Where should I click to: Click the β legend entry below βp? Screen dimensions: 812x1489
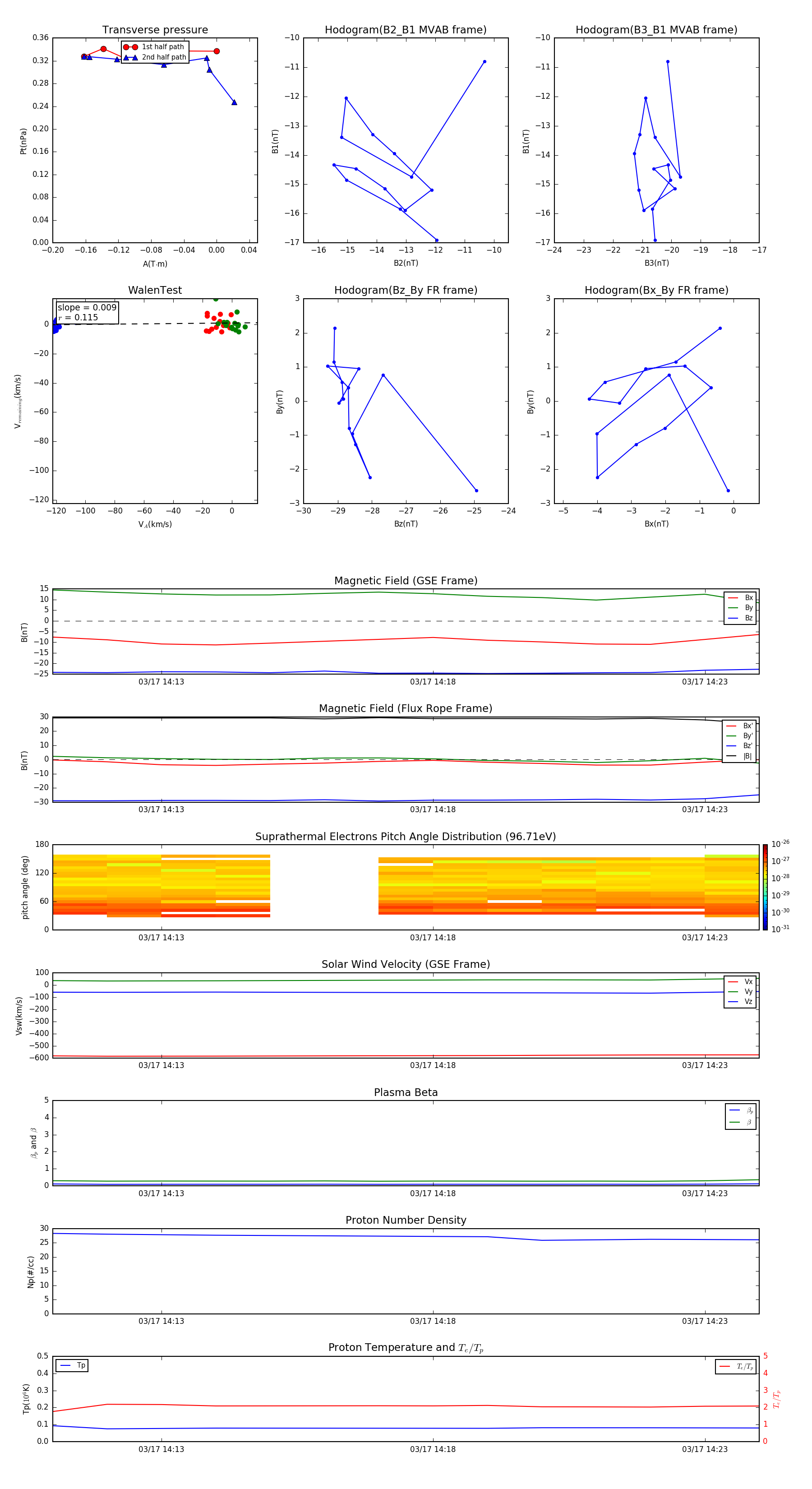pyautogui.click(x=741, y=1122)
